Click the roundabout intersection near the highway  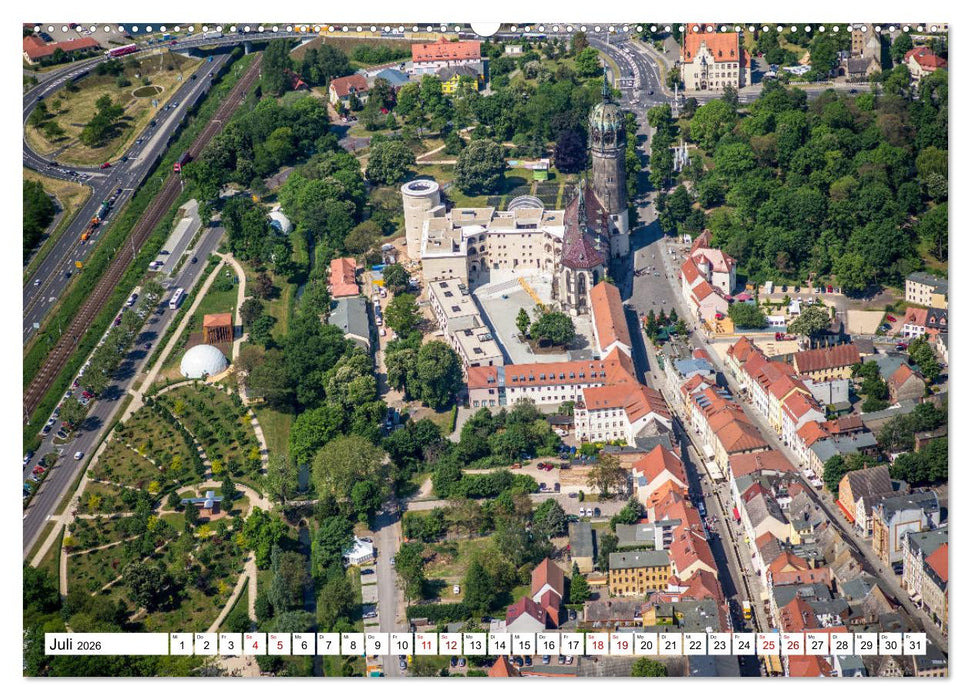(95, 178)
